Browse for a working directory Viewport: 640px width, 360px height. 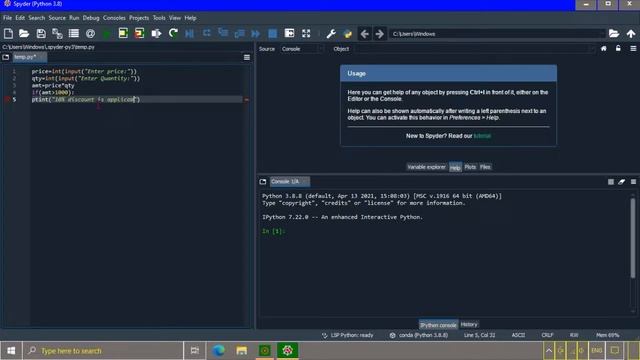[x=614, y=33]
